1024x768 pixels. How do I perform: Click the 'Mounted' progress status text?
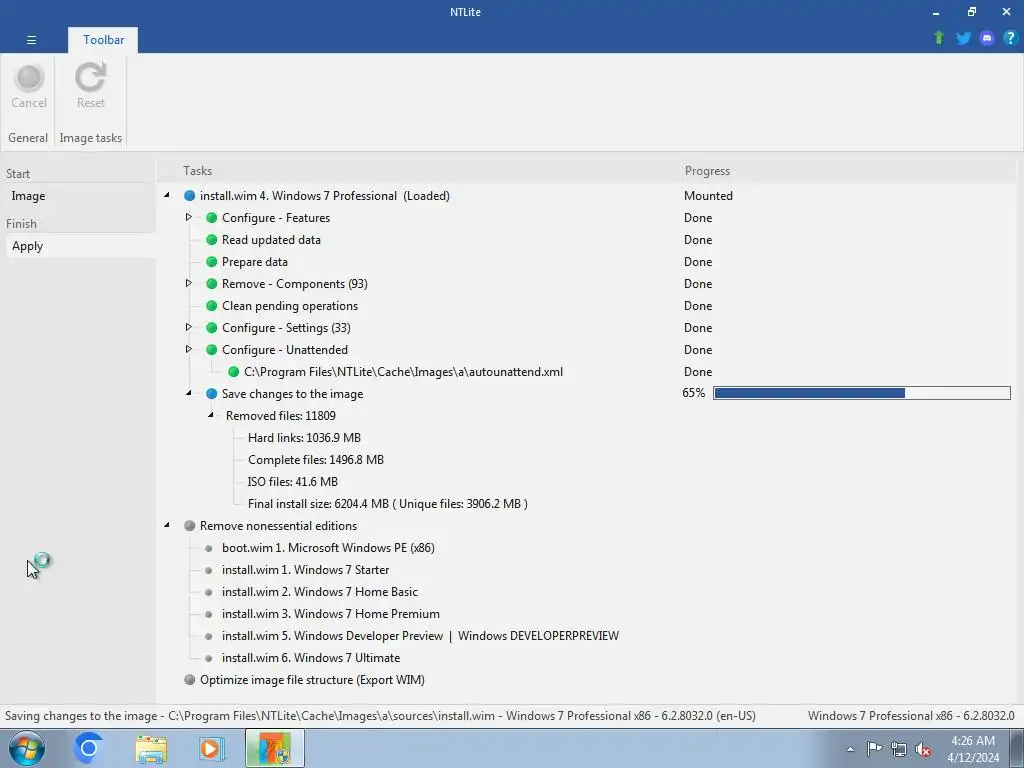click(708, 196)
